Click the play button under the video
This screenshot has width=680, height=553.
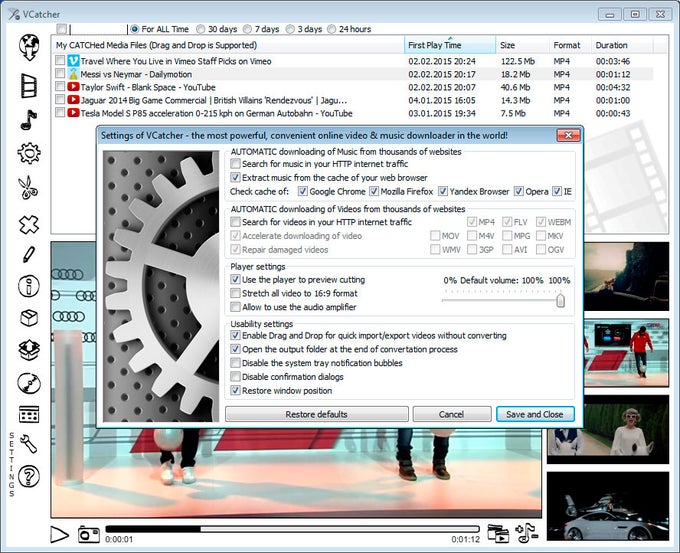click(x=60, y=534)
